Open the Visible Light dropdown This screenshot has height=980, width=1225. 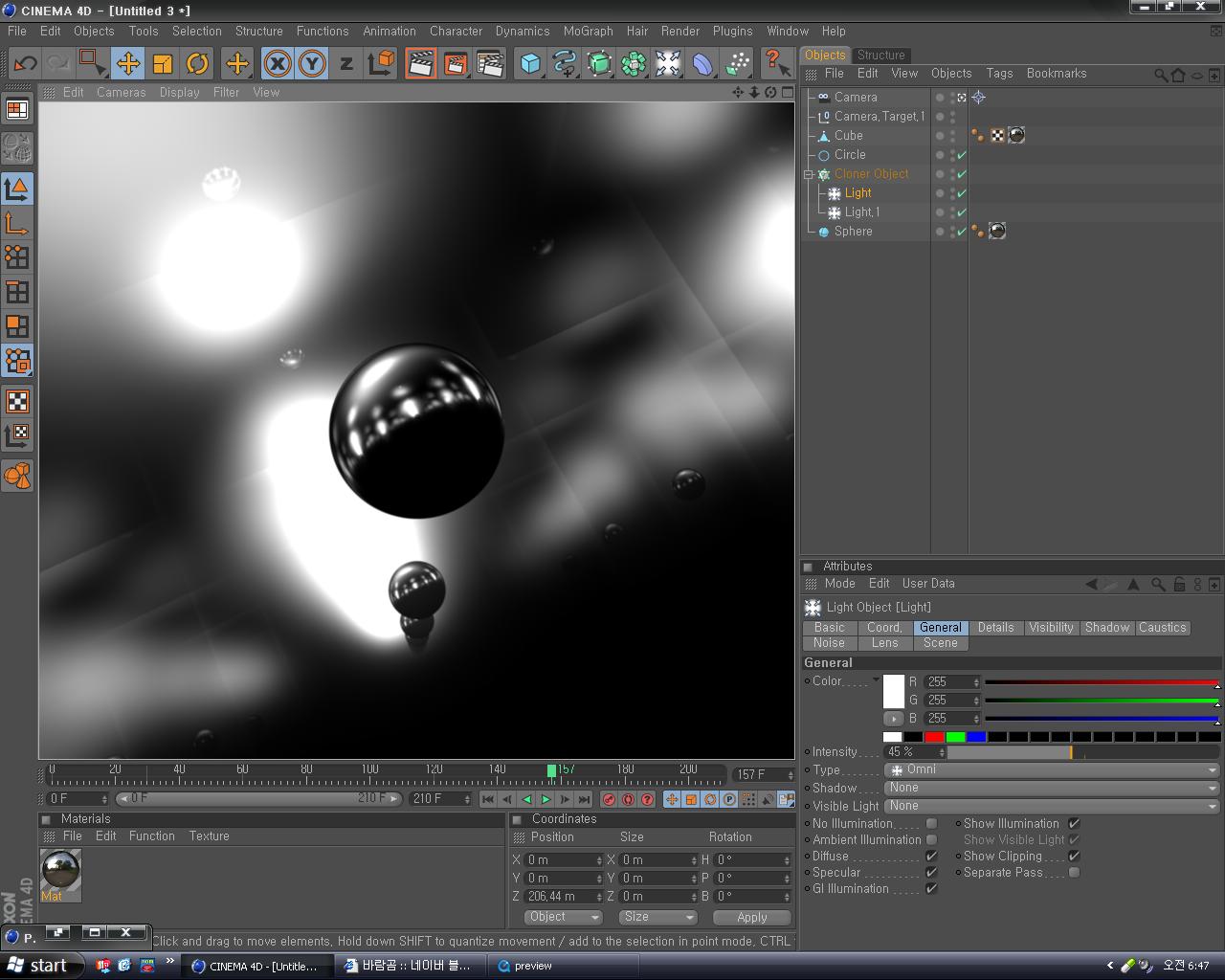pyautogui.click(x=1052, y=806)
